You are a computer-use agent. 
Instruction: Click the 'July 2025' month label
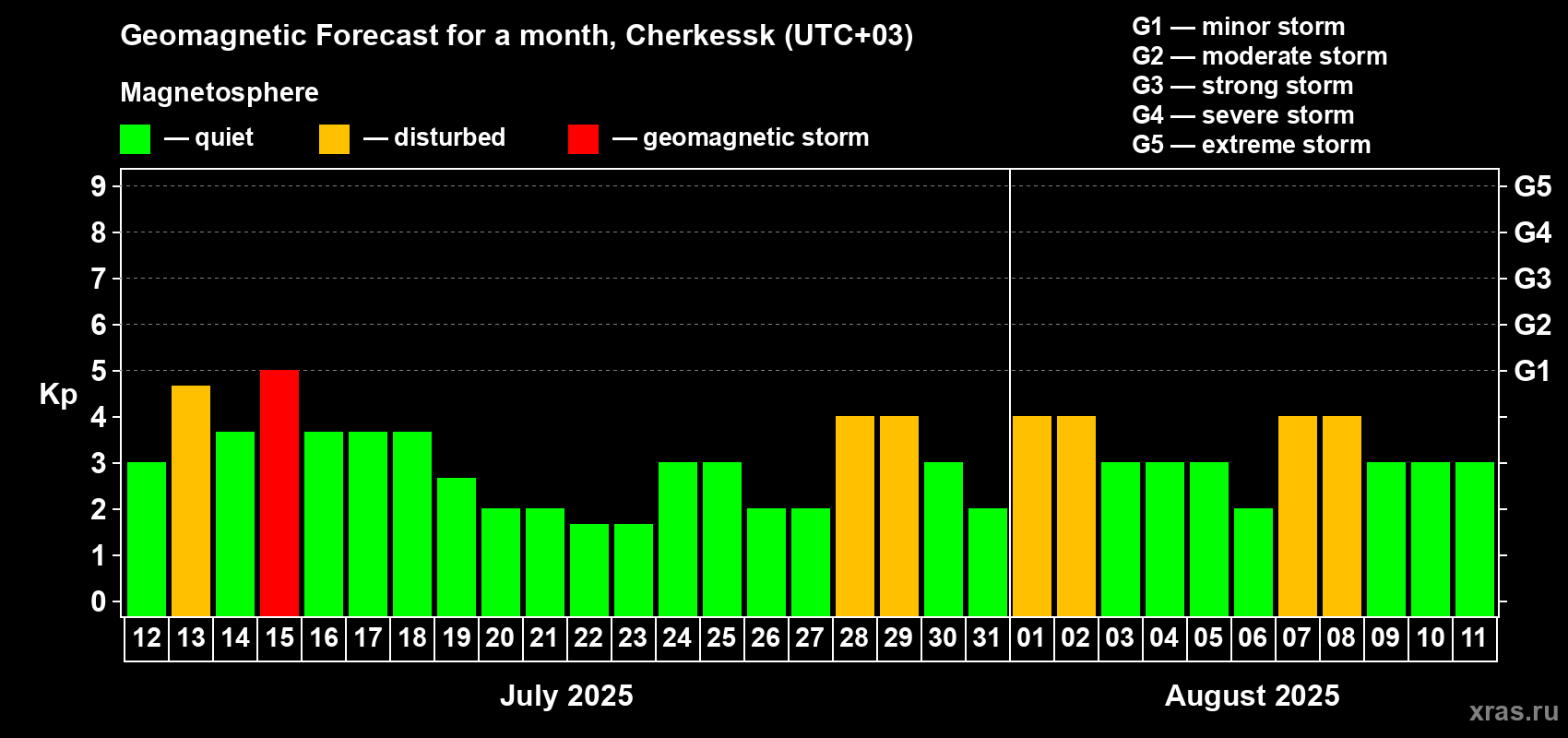tap(566, 696)
